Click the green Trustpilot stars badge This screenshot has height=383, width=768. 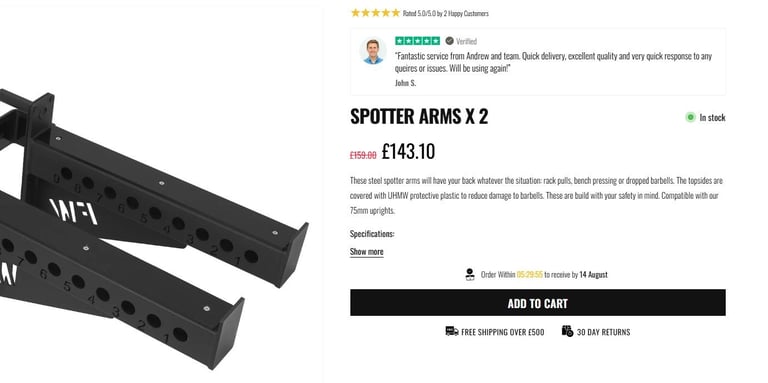417,41
